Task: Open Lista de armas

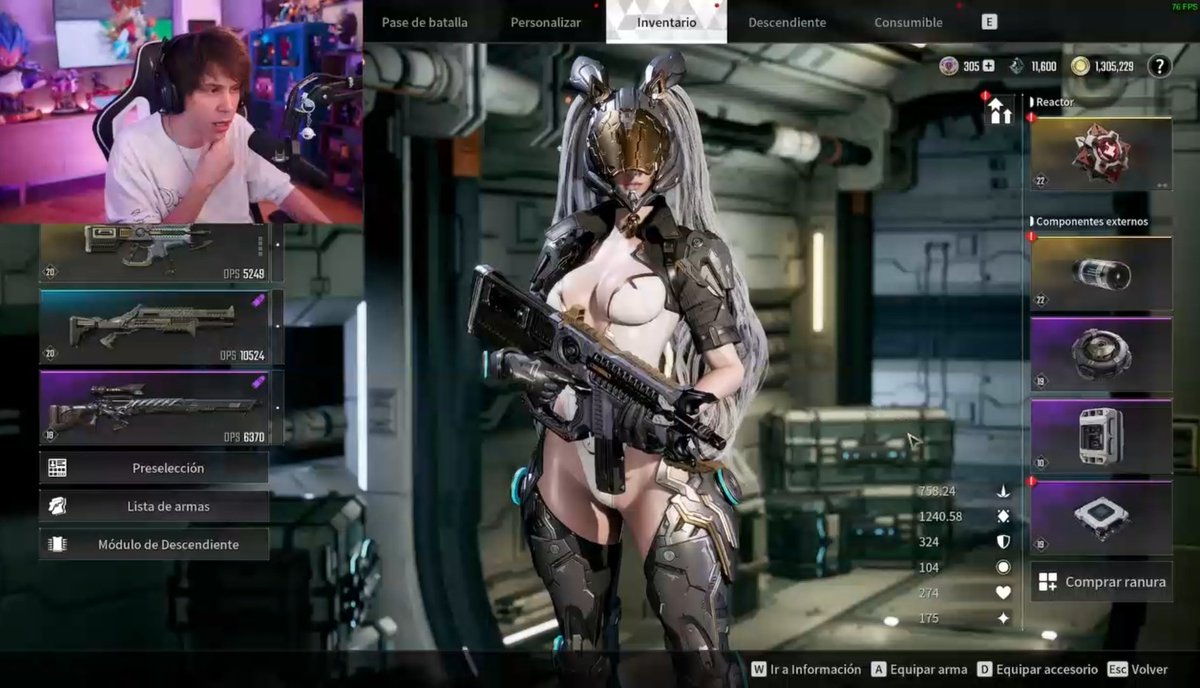Action: point(154,506)
